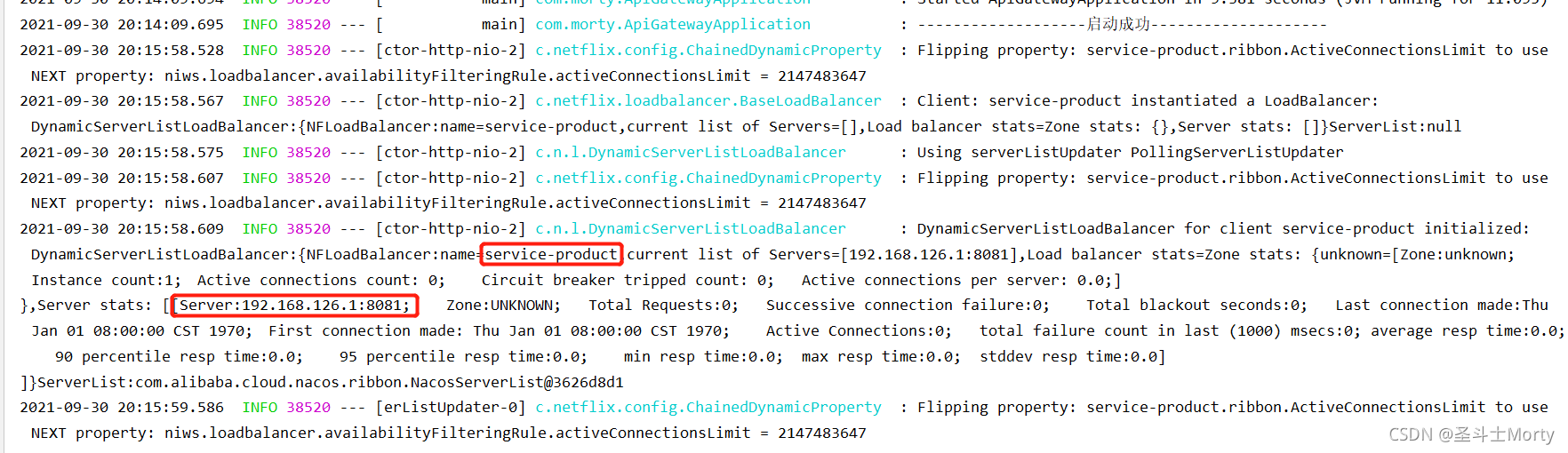Click 'total failure count in last (1000) msecs:0;'
This screenshot has width=1568, height=453.
point(1170,331)
